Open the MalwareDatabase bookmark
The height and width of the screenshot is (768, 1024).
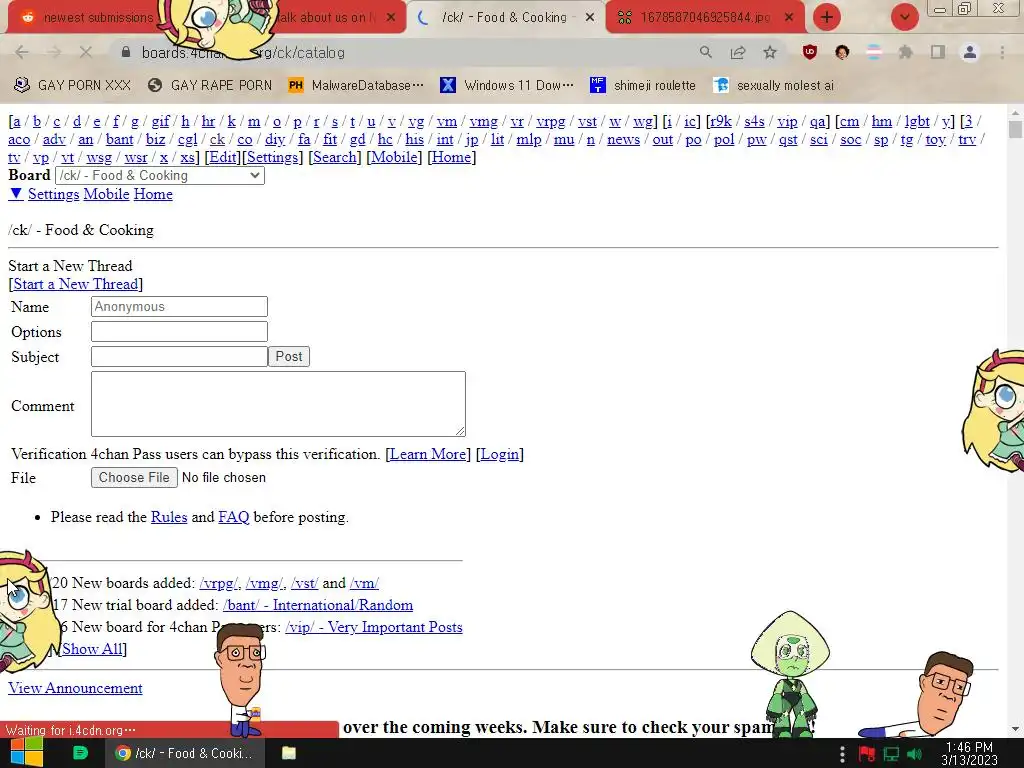(356, 85)
